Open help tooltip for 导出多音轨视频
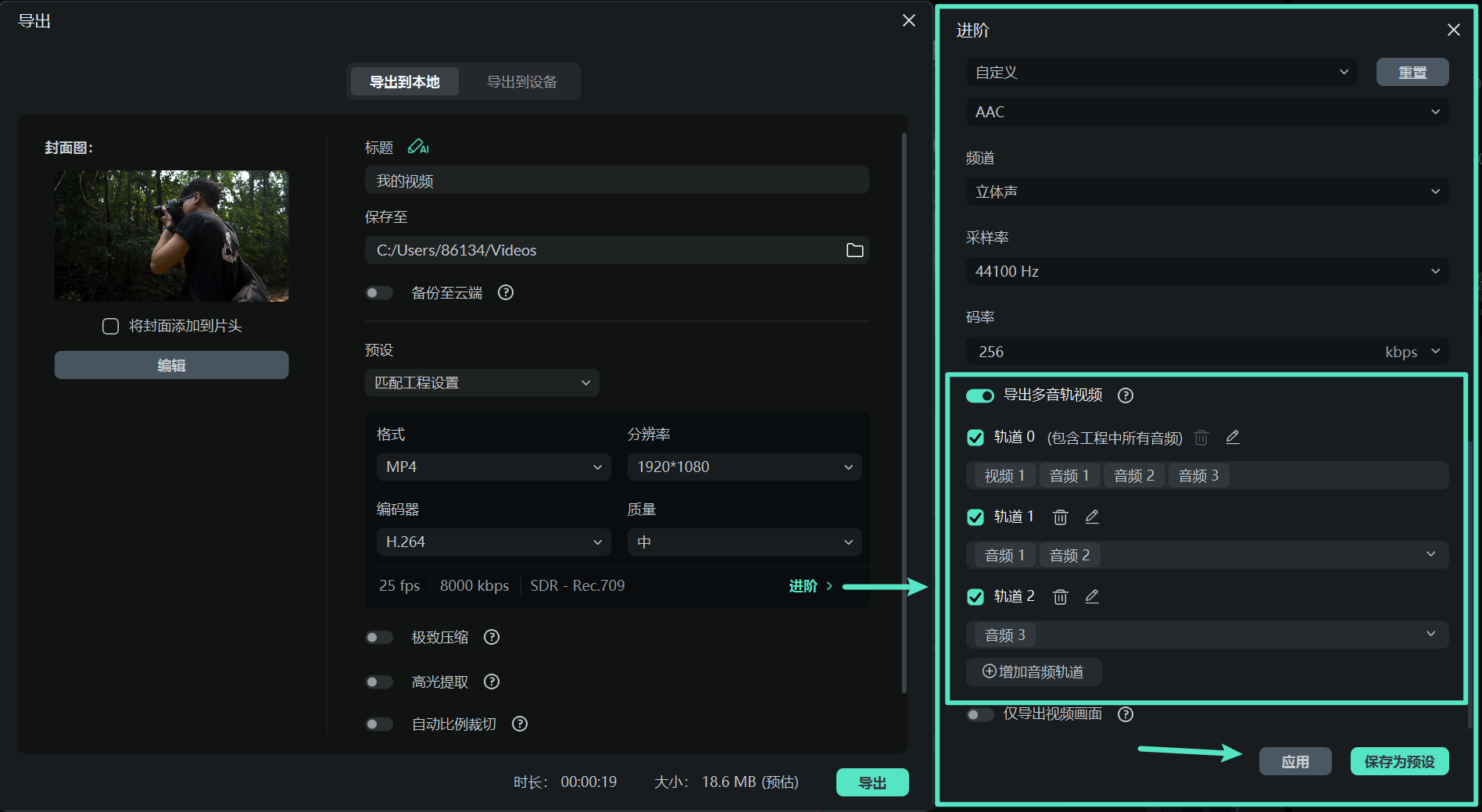Image resolution: width=1482 pixels, height=812 pixels. coord(1125,395)
